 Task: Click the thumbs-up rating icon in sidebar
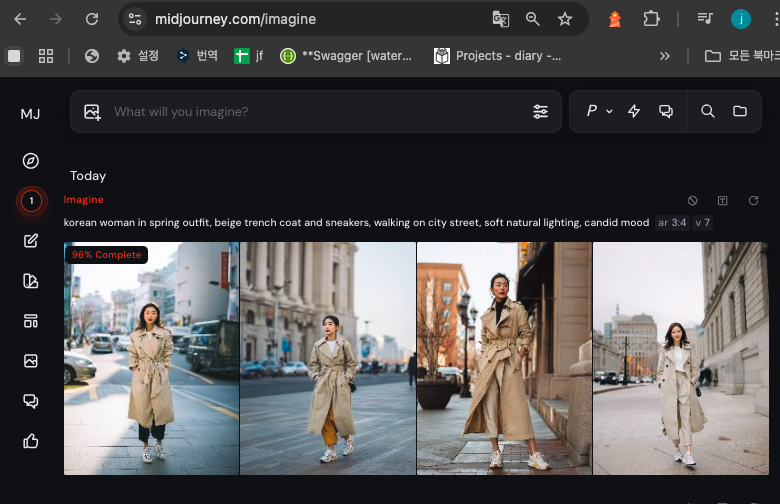click(x=31, y=441)
